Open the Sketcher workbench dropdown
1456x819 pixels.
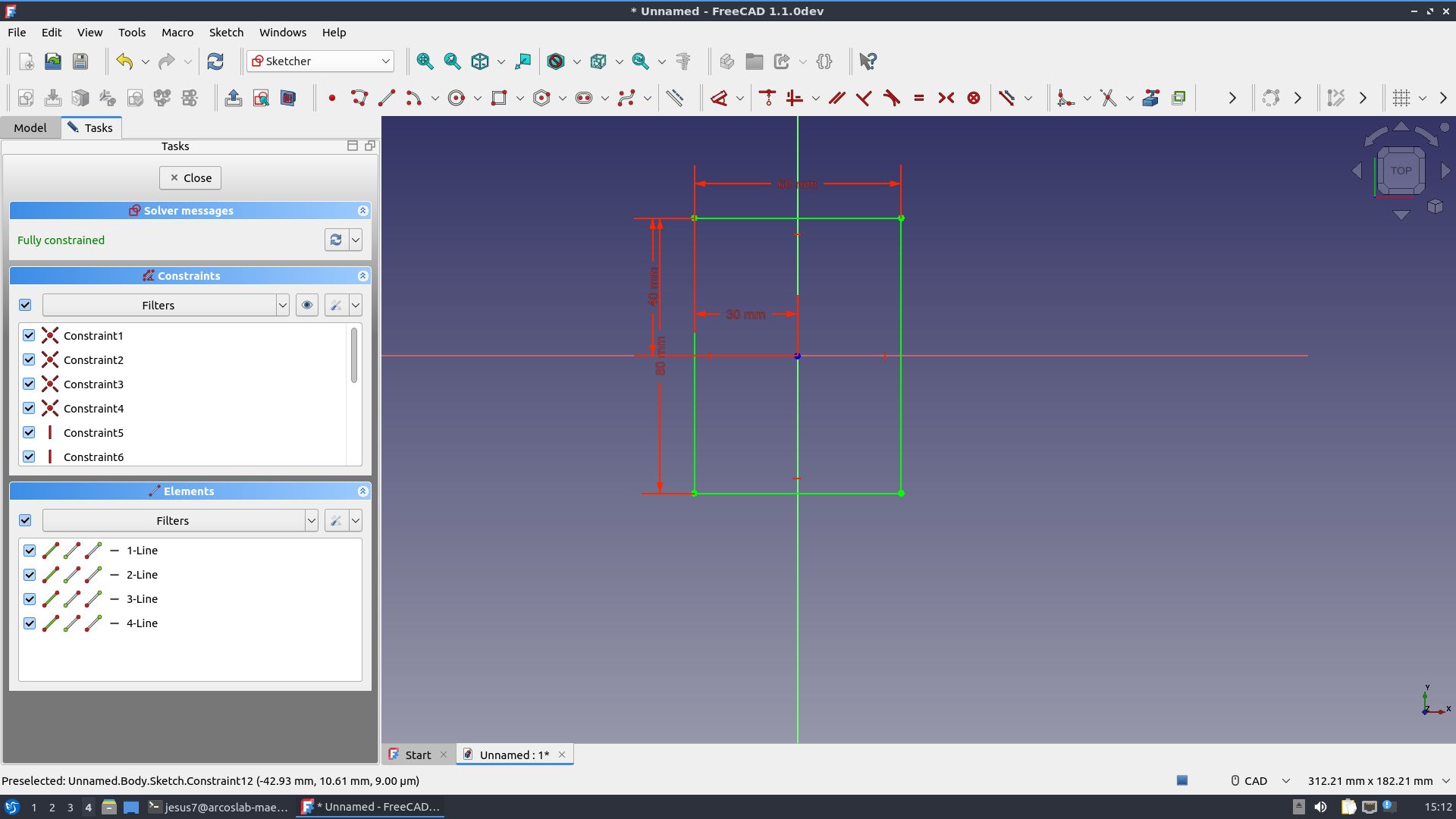pyautogui.click(x=320, y=61)
